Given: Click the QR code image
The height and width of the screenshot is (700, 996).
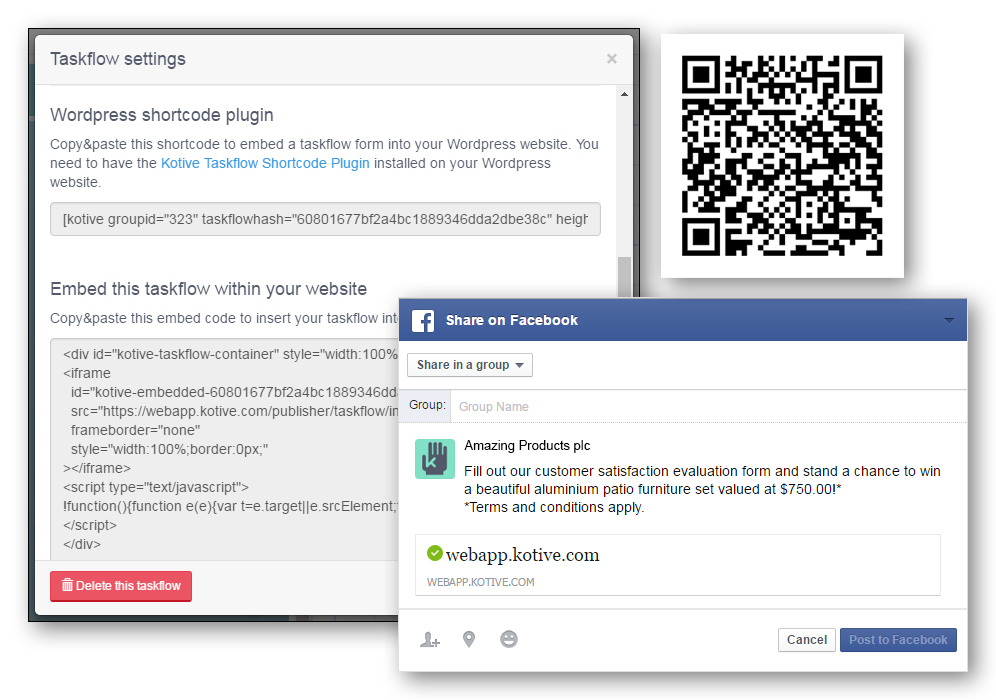Looking at the screenshot, I should coord(782,156).
